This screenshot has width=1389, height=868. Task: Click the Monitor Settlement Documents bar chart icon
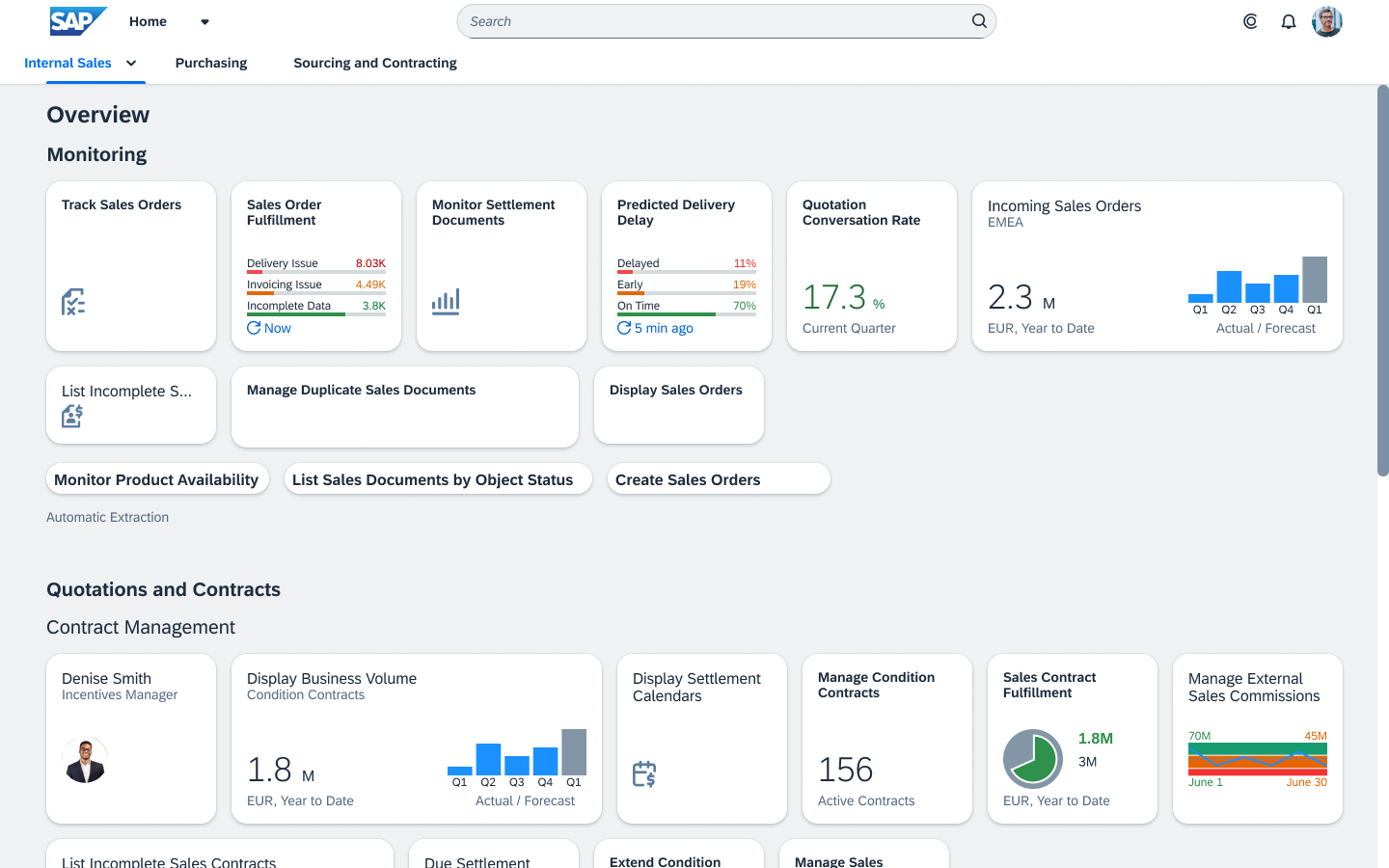coord(445,301)
